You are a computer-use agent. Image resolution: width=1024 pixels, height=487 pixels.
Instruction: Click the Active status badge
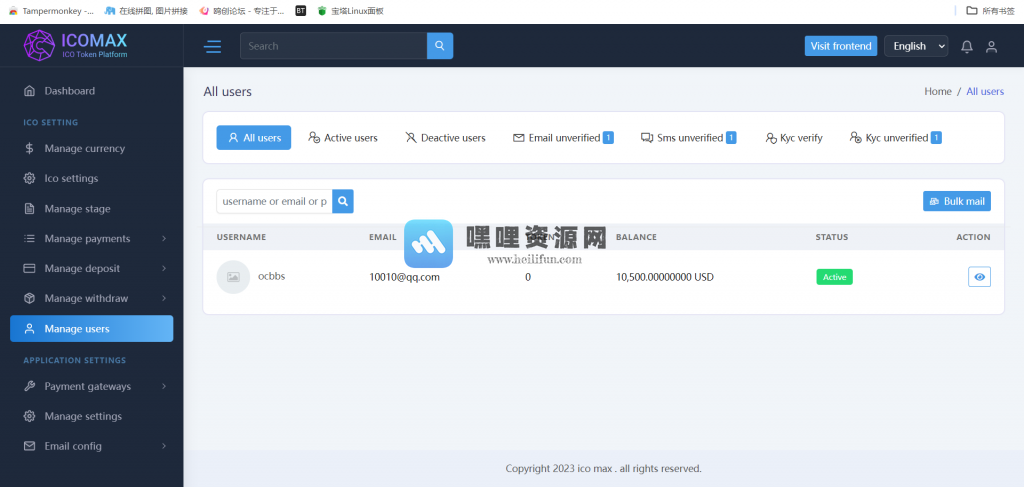click(x=834, y=277)
